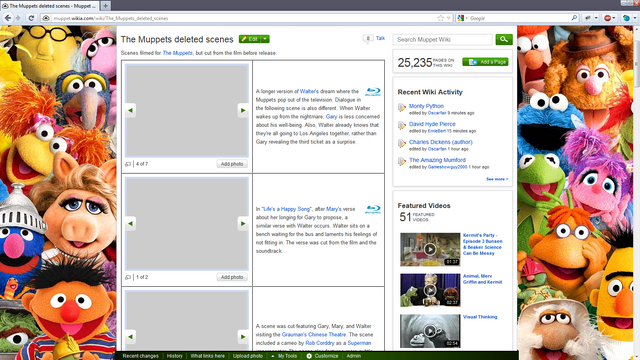
Task: Show previous photo in Walter's dream gallery
Action: pyautogui.click(x=131, y=110)
